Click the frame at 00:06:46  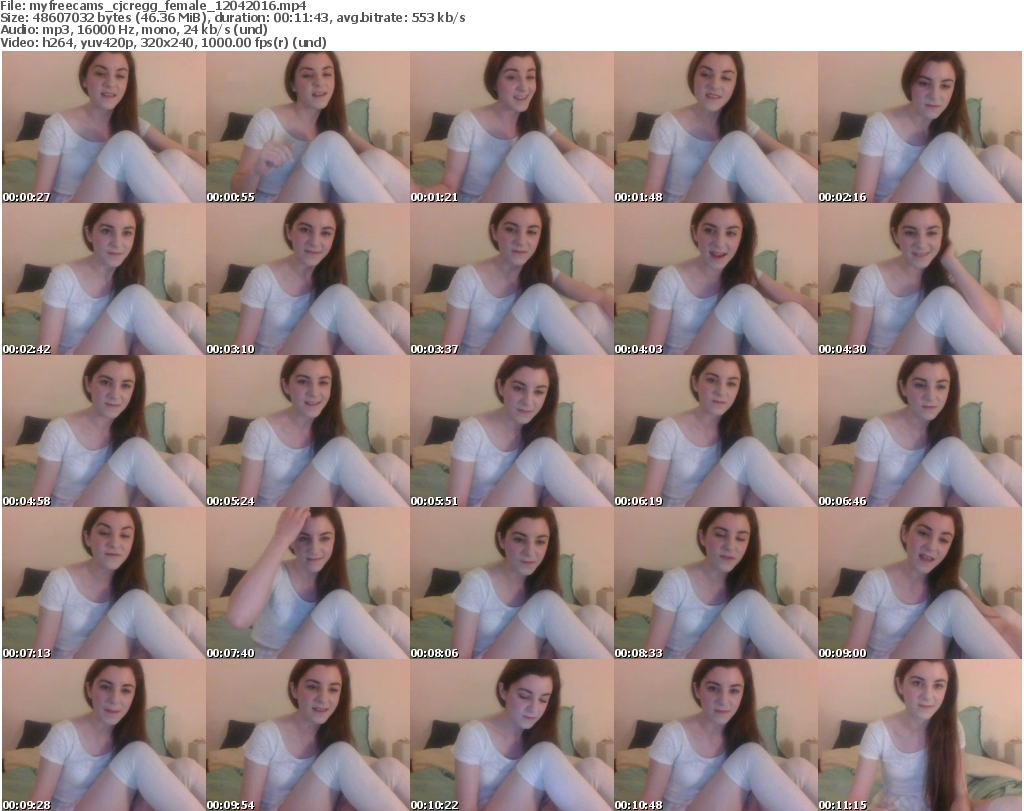[x=920, y=431]
